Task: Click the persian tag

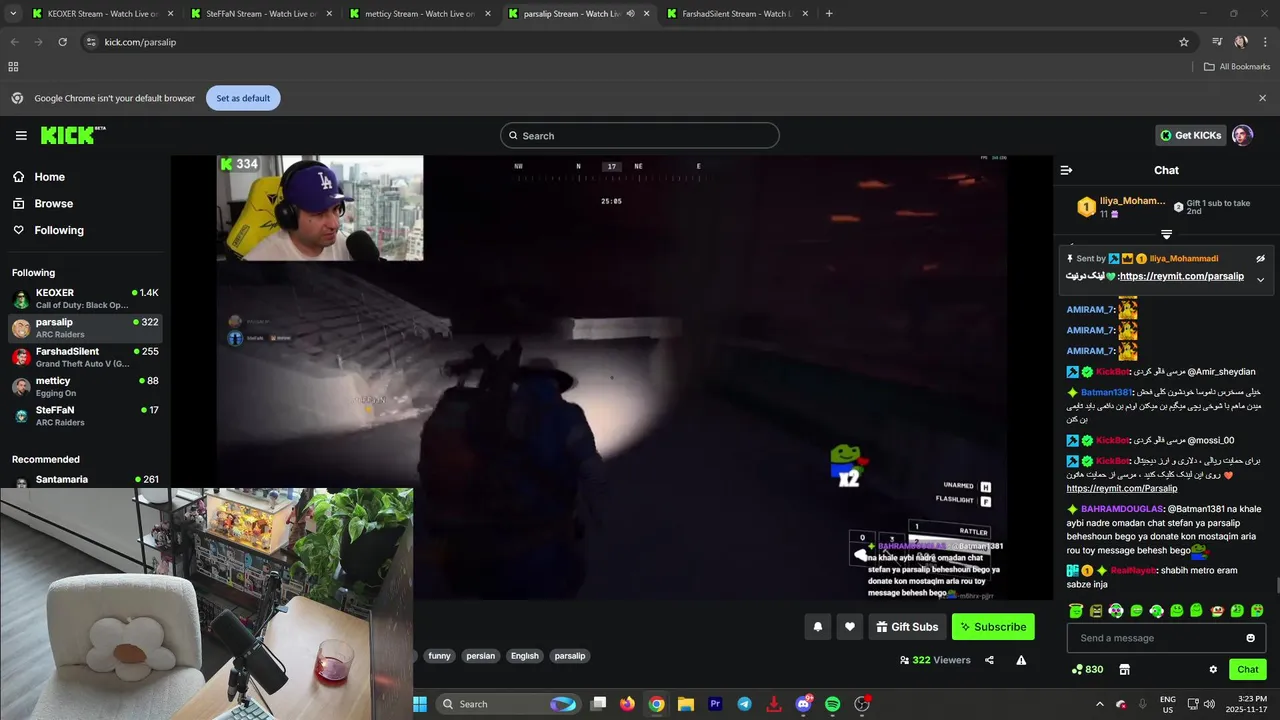Action: 480,656
